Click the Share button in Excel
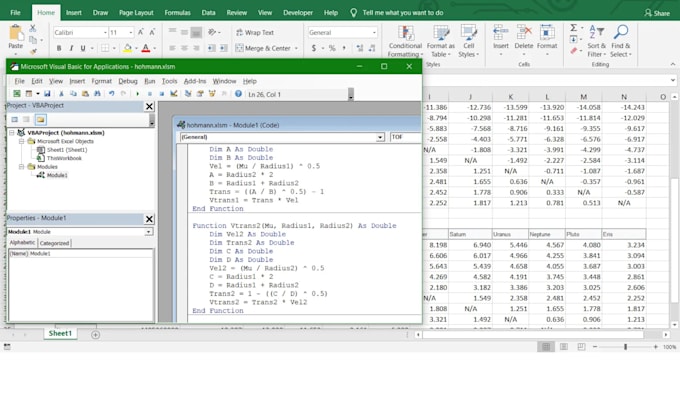The width and height of the screenshot is (680, 409). coord(657,13)
